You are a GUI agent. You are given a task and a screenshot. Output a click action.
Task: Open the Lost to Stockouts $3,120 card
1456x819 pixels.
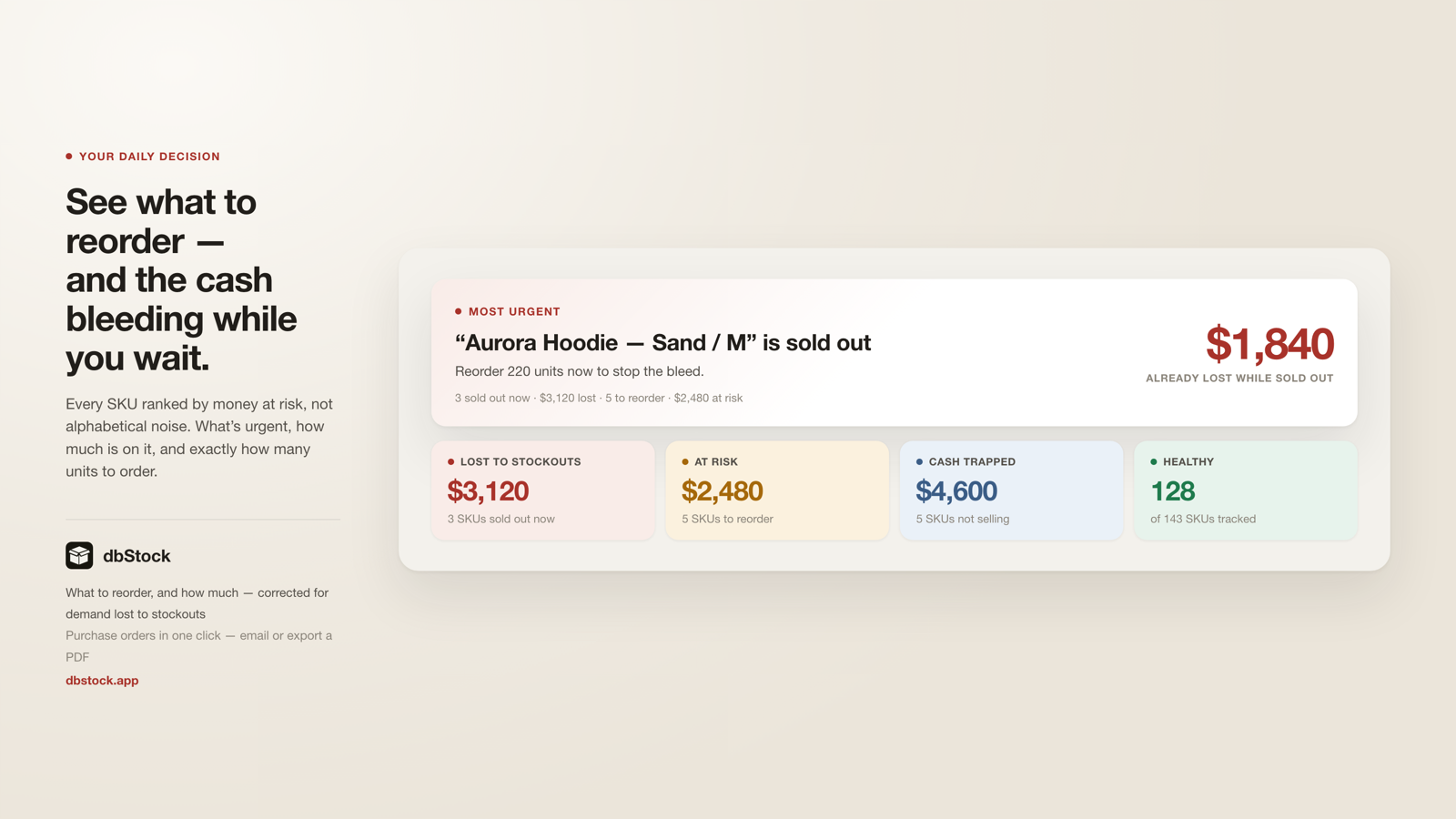(543, 490)
